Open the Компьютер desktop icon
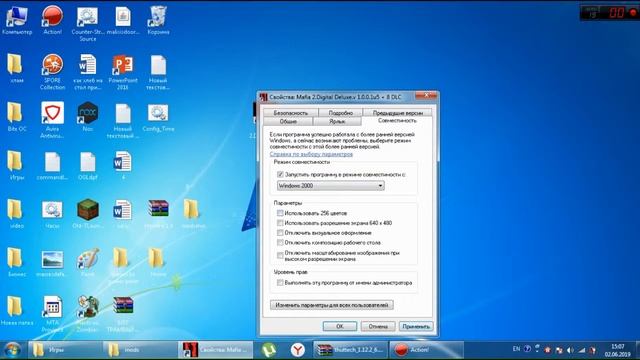This screenshot has height=360, width=640. click(17, 20)
